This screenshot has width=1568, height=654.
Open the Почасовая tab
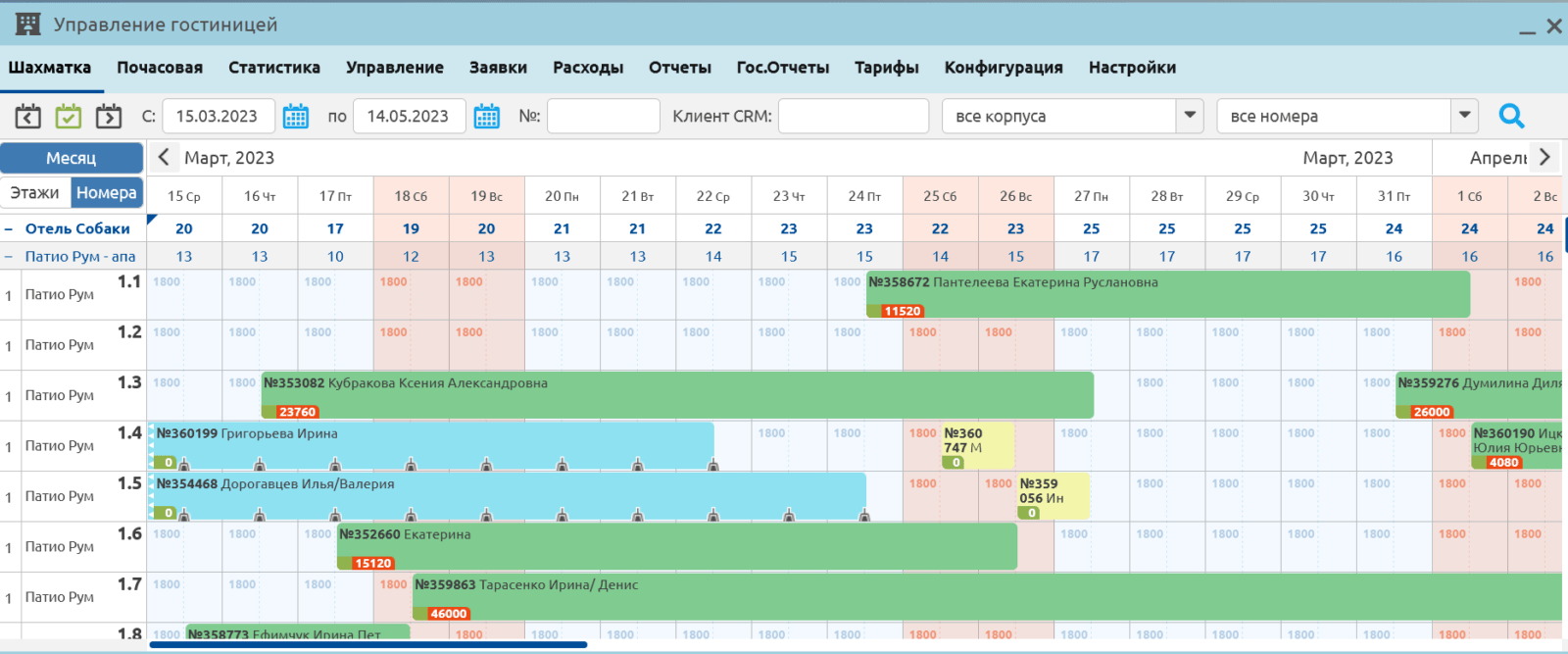[160, 68]
